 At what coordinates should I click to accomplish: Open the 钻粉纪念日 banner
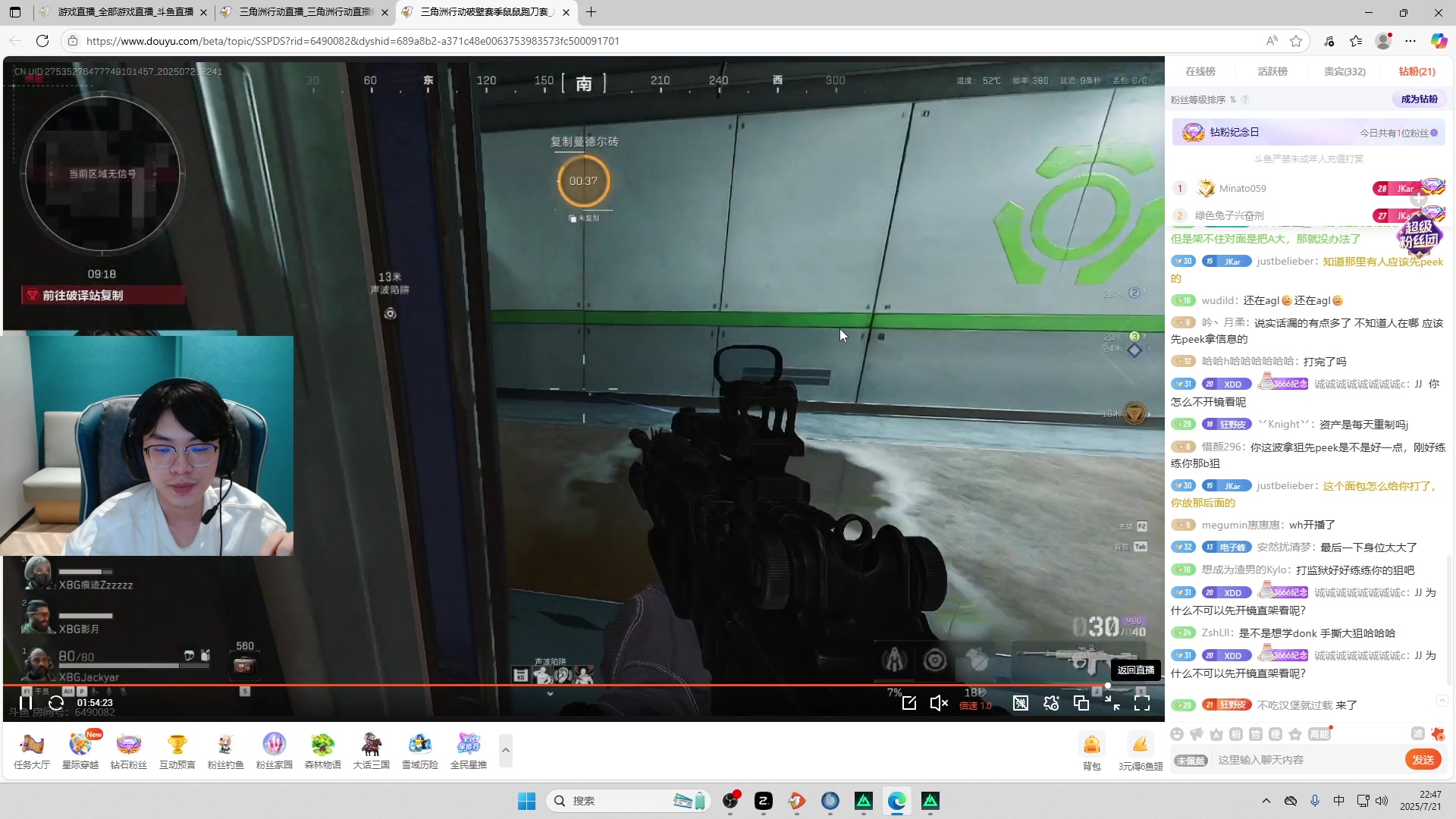(x=1308, y=133)
